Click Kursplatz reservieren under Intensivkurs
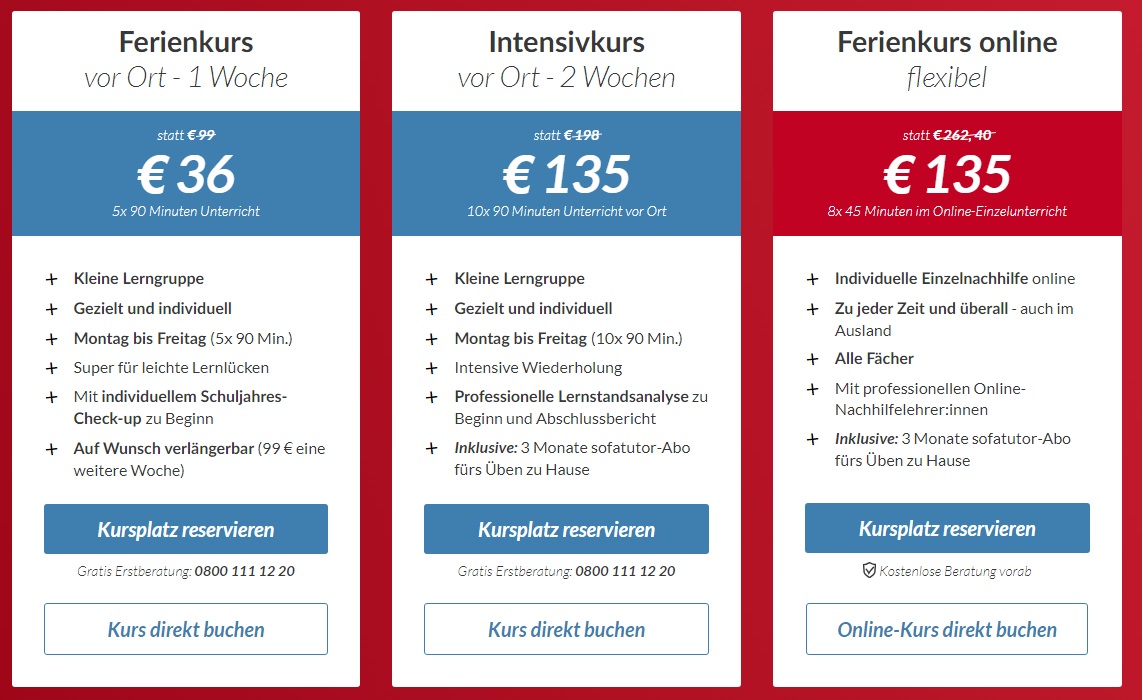 (566, 529)
